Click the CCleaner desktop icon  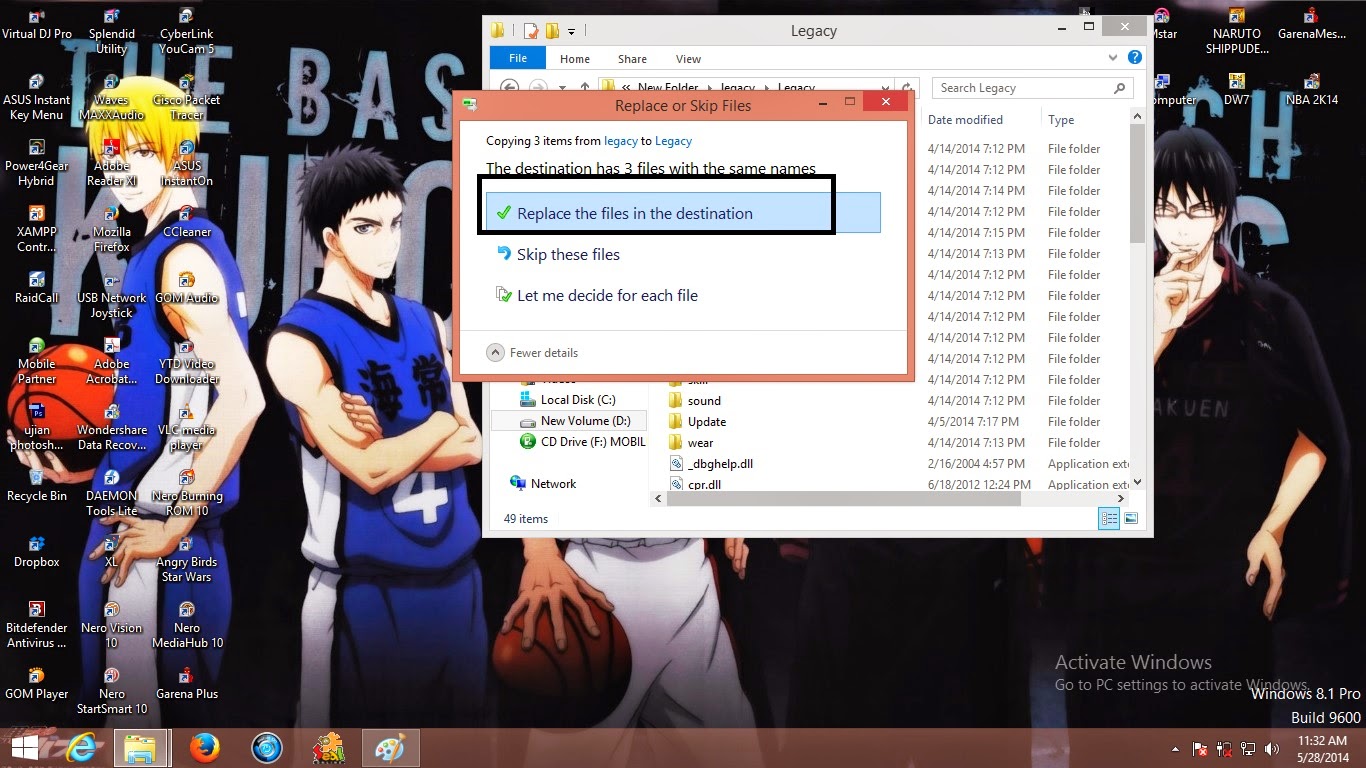(x=187, y=222)
